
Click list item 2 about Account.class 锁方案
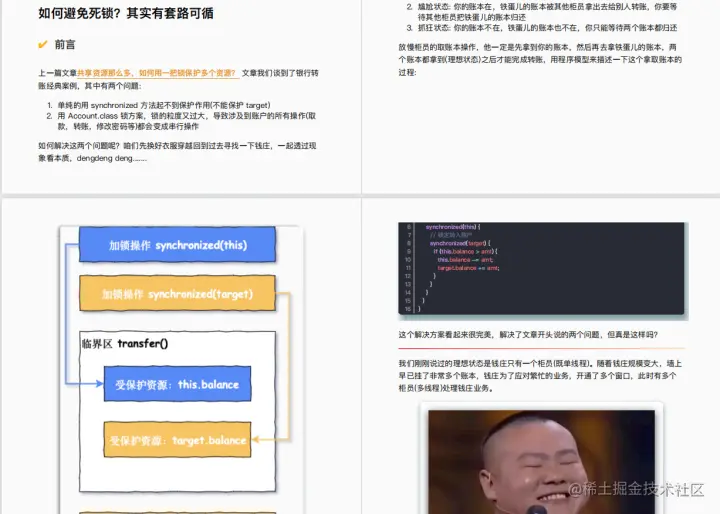(x=181, y=121)
